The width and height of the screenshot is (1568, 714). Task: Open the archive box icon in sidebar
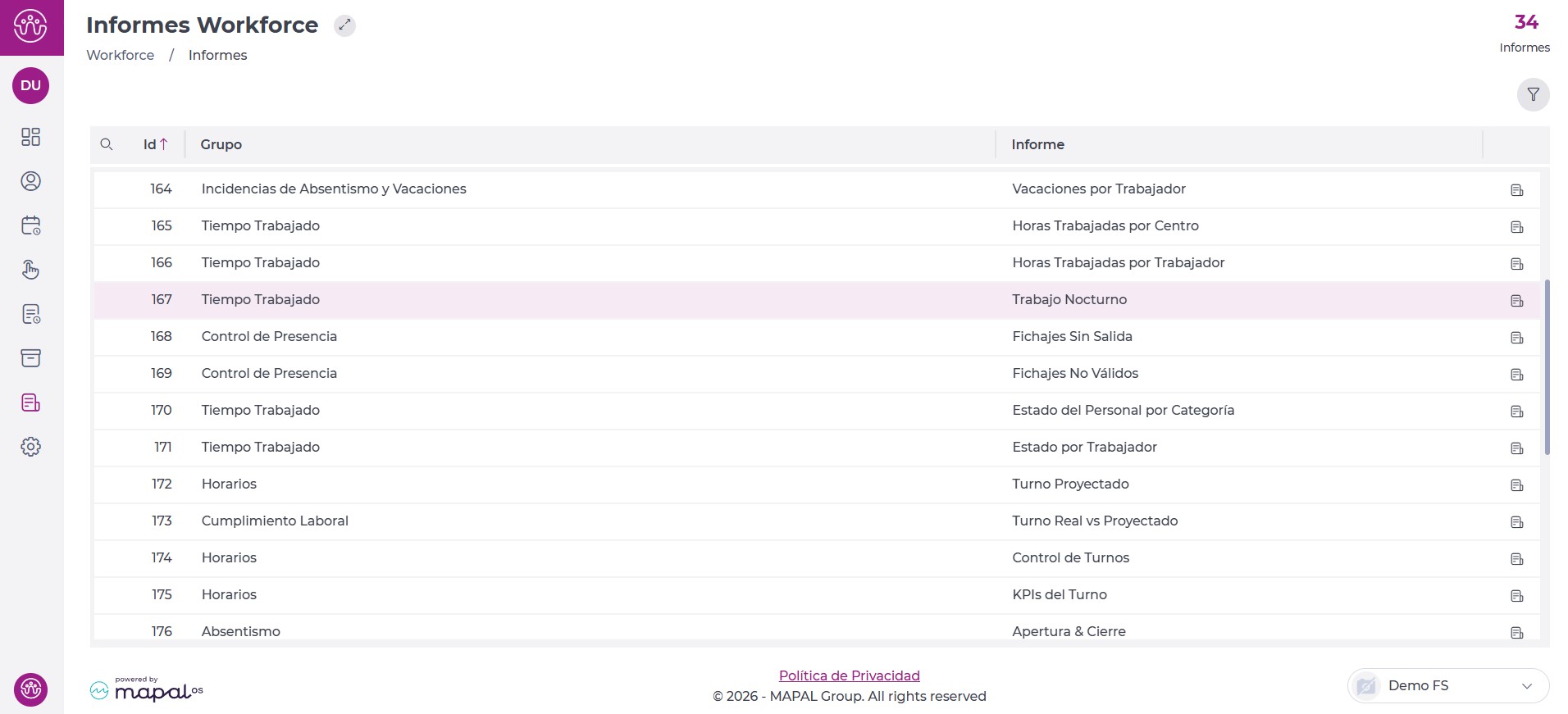pyautogui.click(x=30, y=358)
